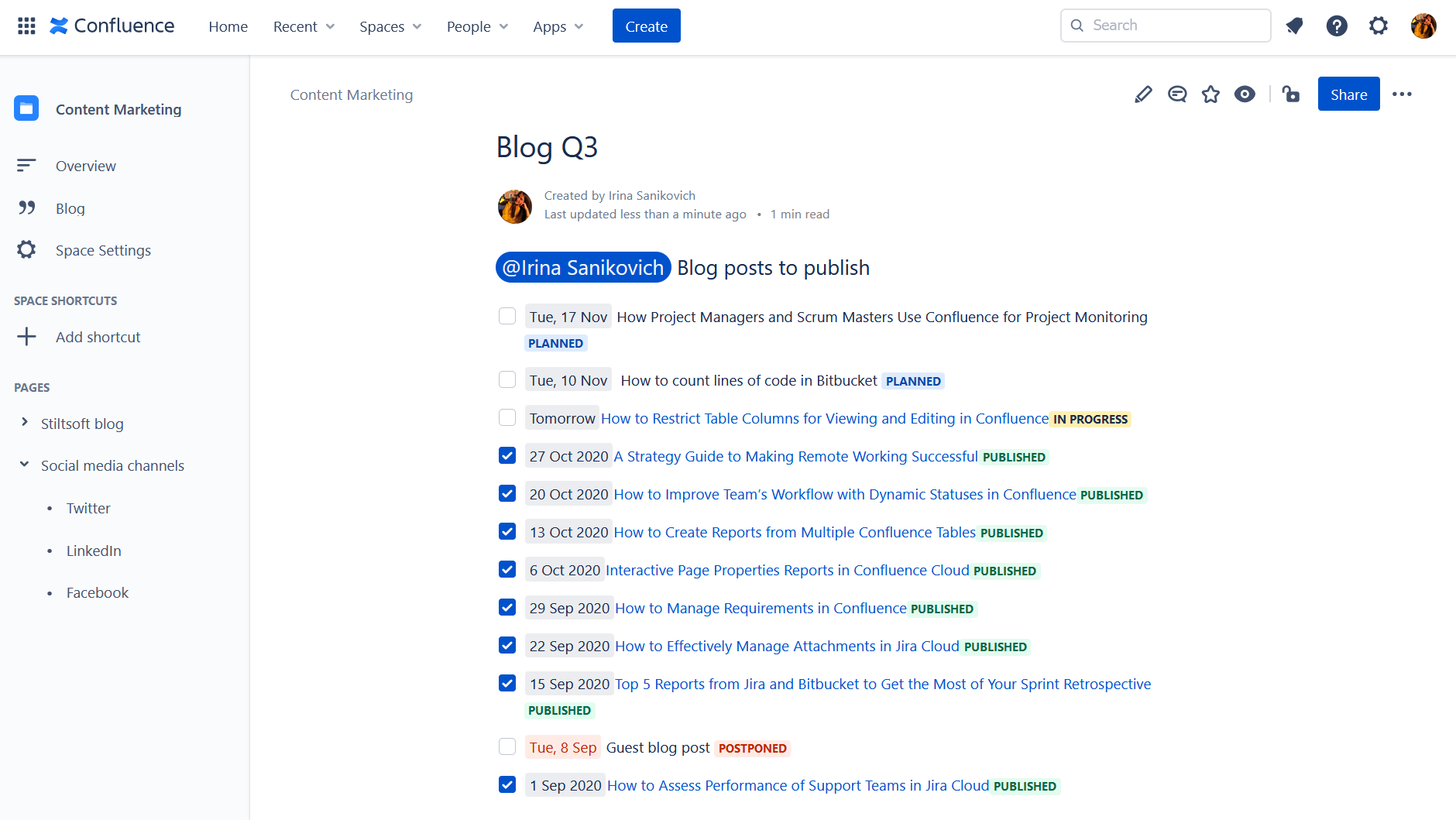The height and width of the screenshot is (820, 1456).
Task: Click the POSTPONED status label
Action: pyautogui.click(x=753, y=748)
